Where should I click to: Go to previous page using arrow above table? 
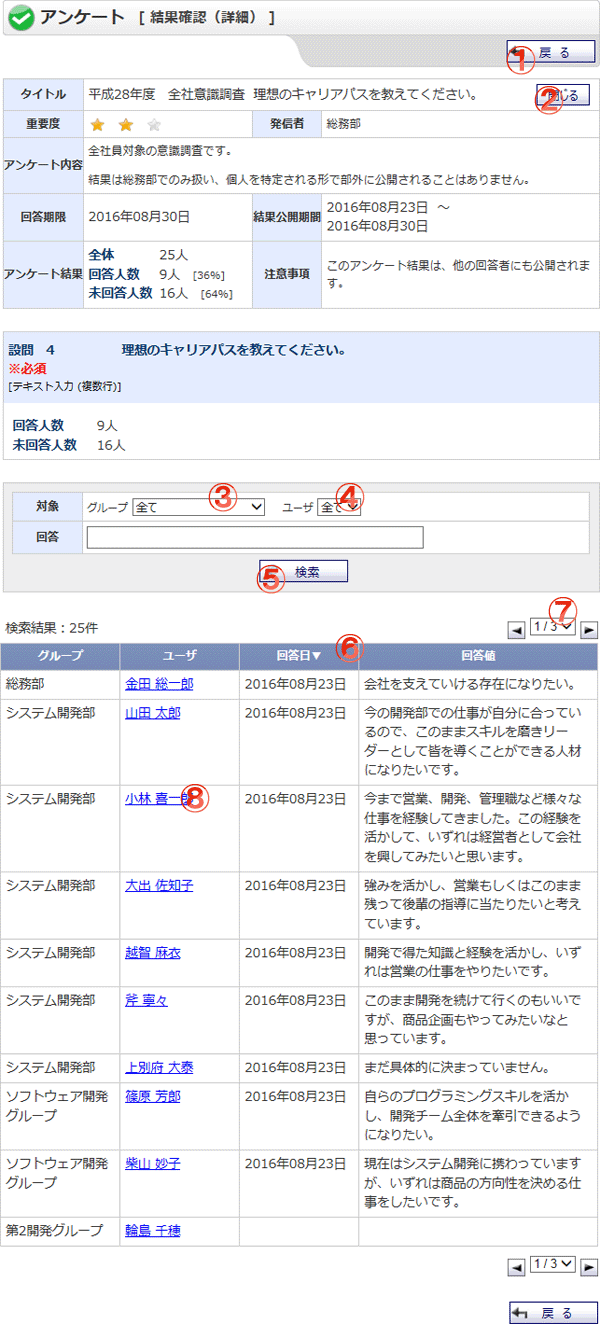(517, 630)
